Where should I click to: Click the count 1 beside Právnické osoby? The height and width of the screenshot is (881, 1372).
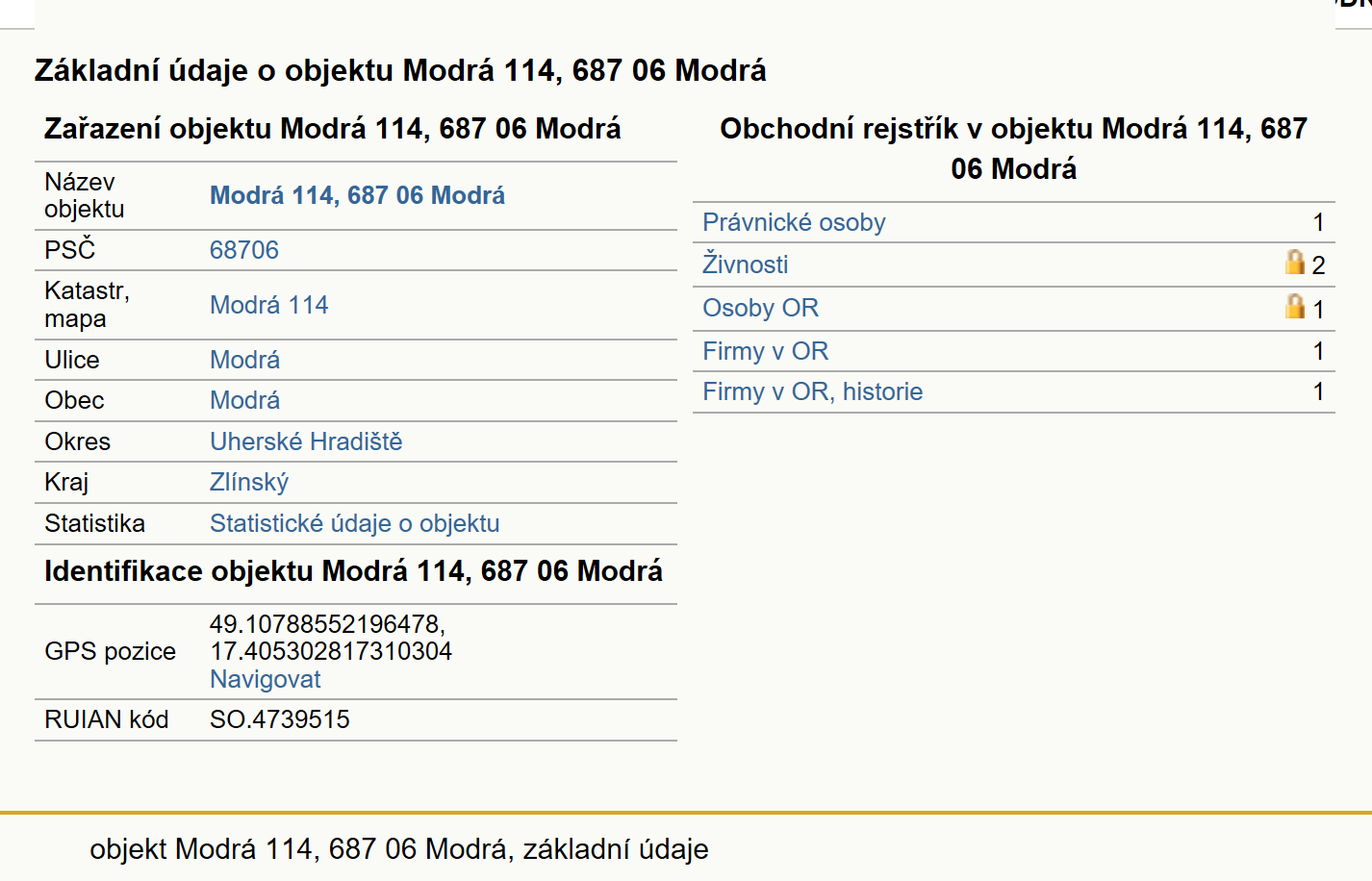click(1318, 222)
